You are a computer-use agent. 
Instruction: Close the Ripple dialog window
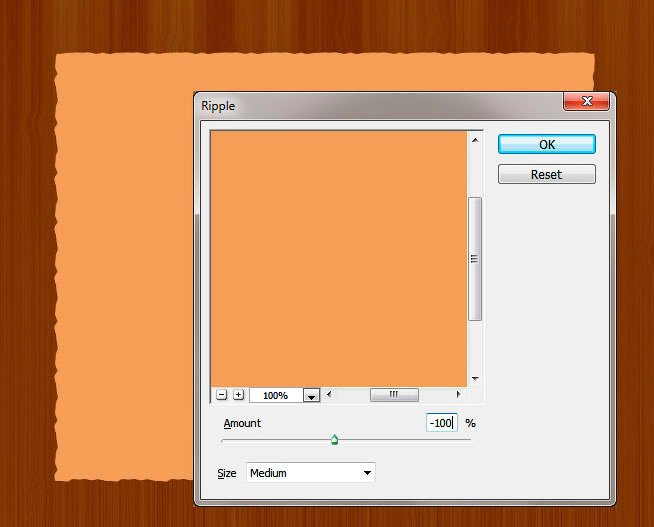pos(586,101)
